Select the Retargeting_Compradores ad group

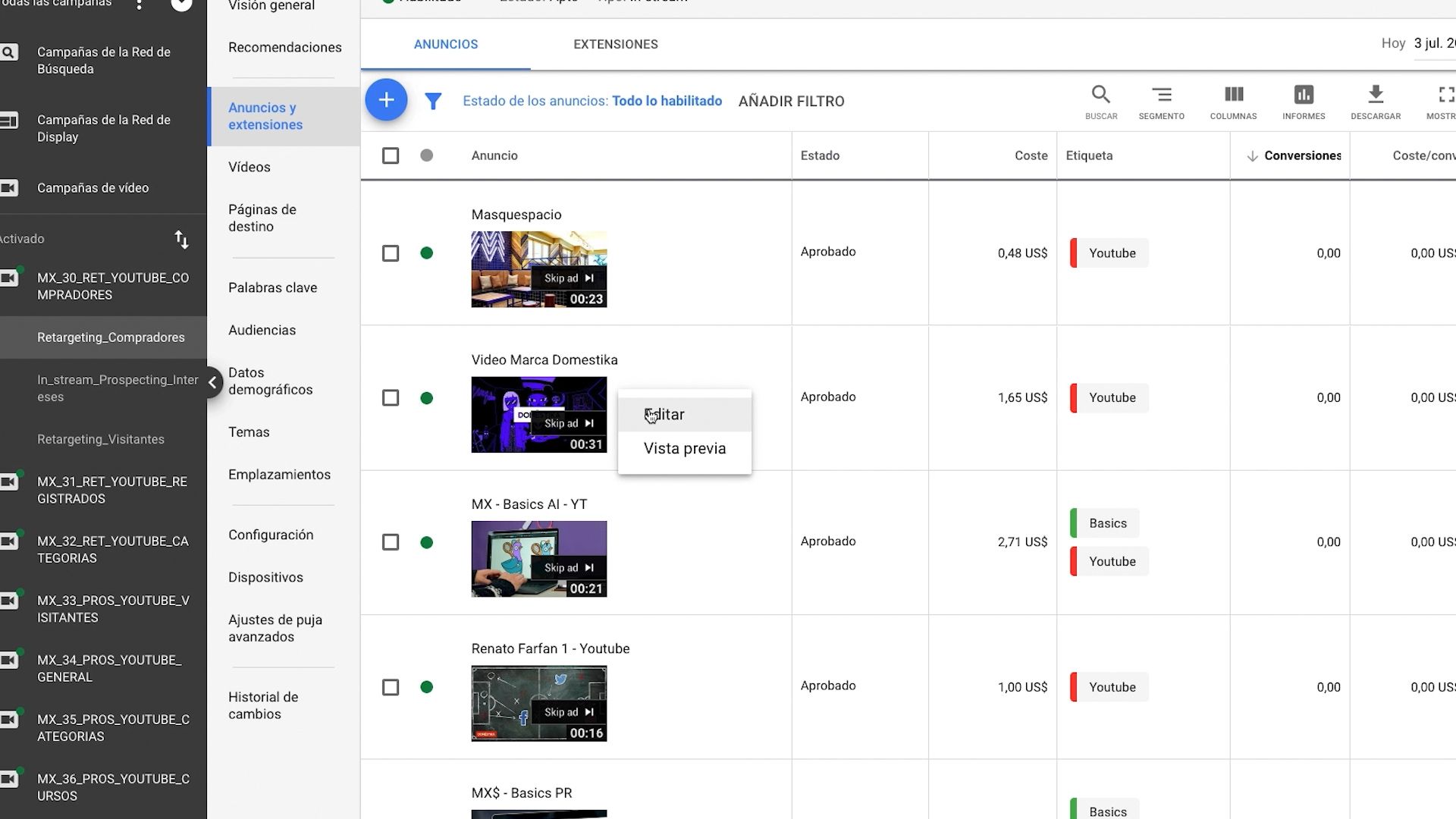tap(111, 337)
